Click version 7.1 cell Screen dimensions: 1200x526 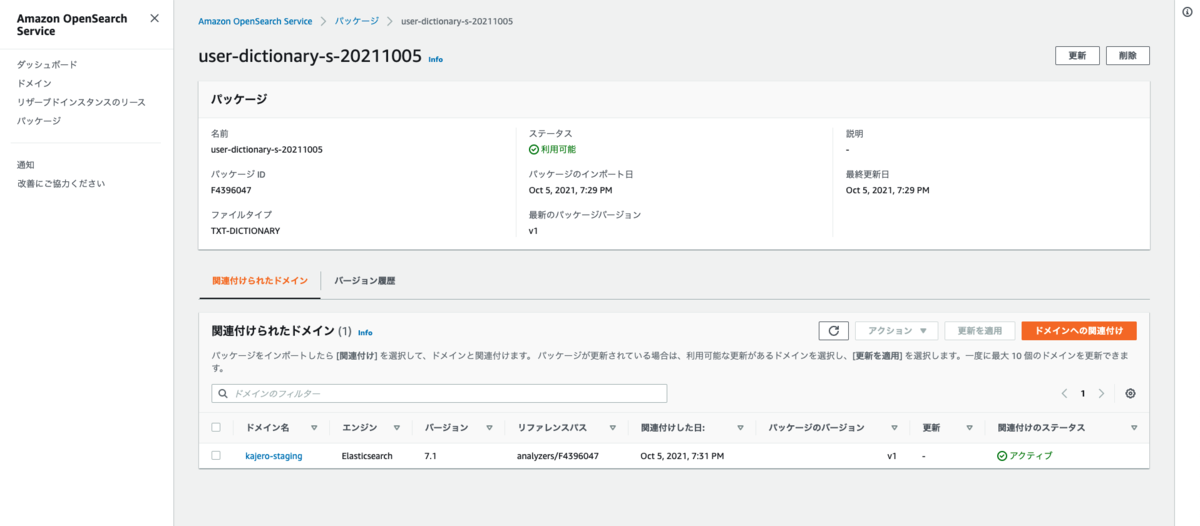tap(431, 455)
